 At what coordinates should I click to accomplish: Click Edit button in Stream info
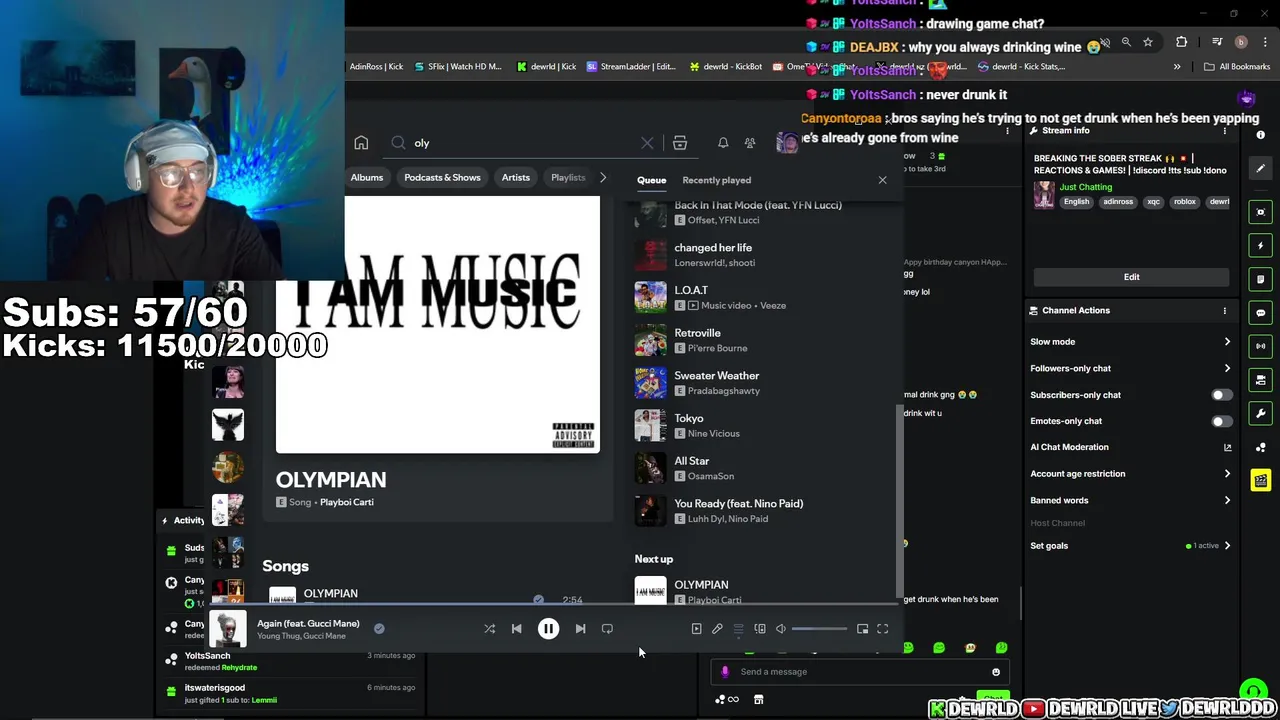tap(1131, 277)
